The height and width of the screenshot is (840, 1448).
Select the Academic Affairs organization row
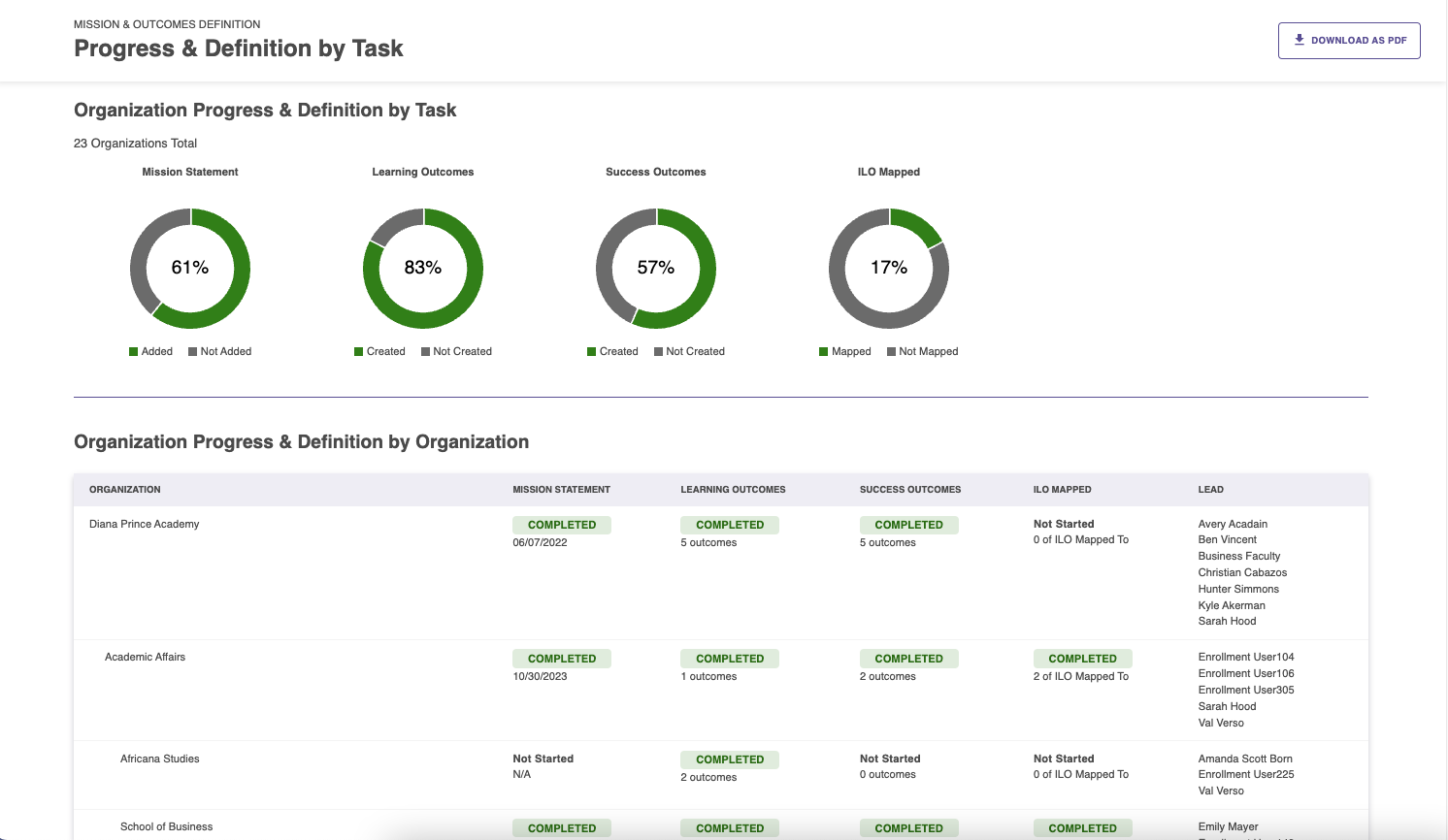(721, 691)
